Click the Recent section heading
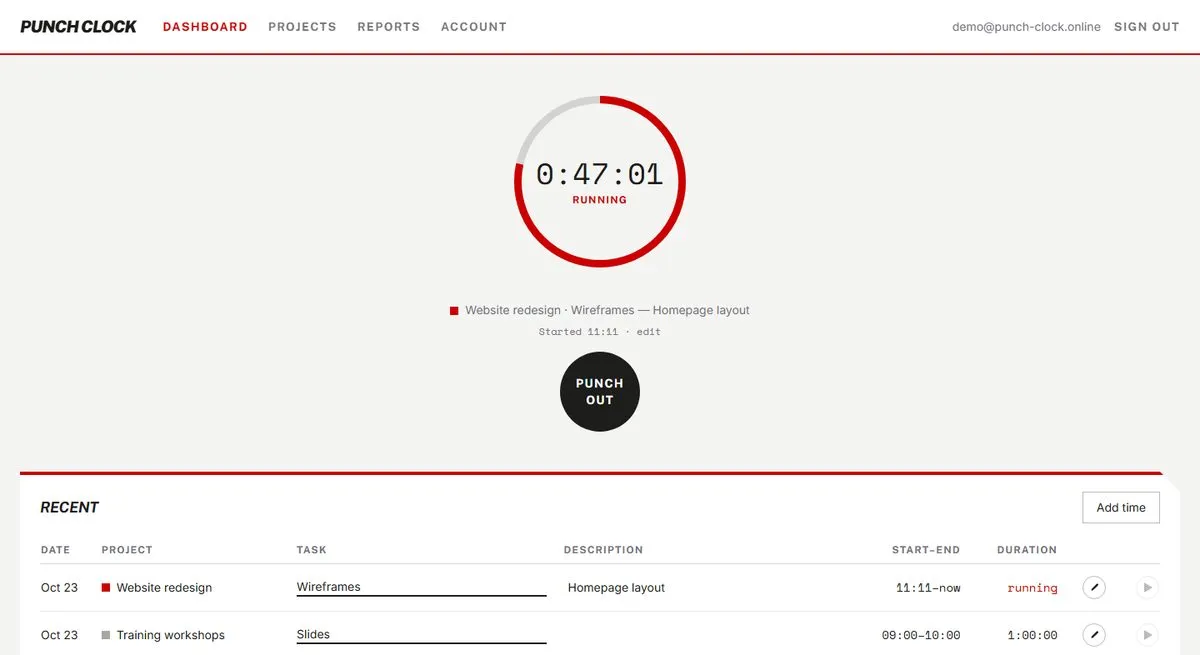The image size is (1200, 655). (69, 508)
